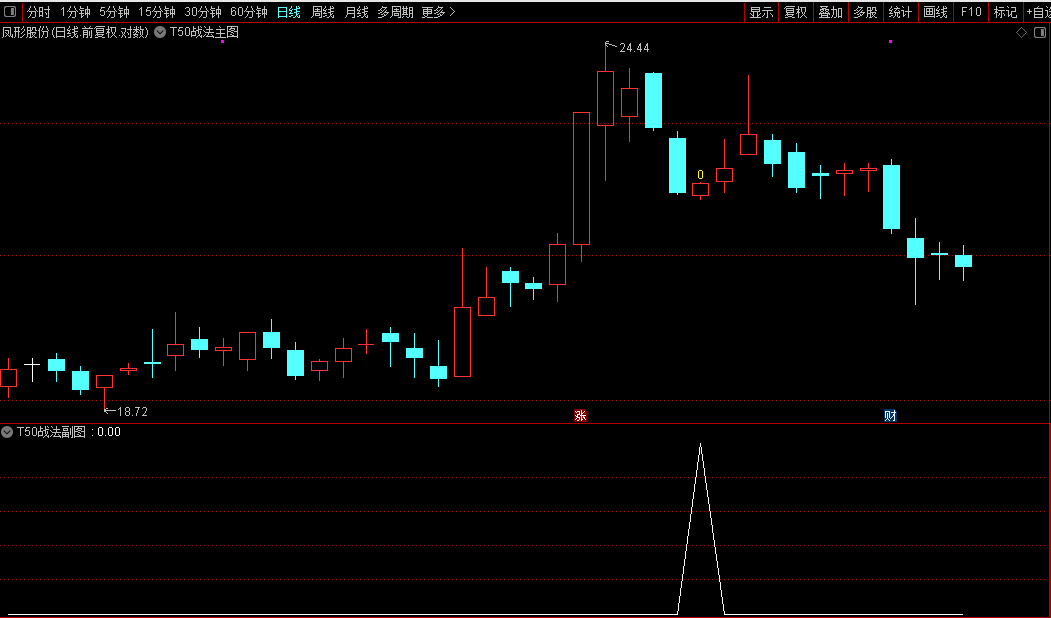Open the 统计 statistics button
Image resolution: width=1051 pixels, height=618 pixels.
tap(900, 12)
